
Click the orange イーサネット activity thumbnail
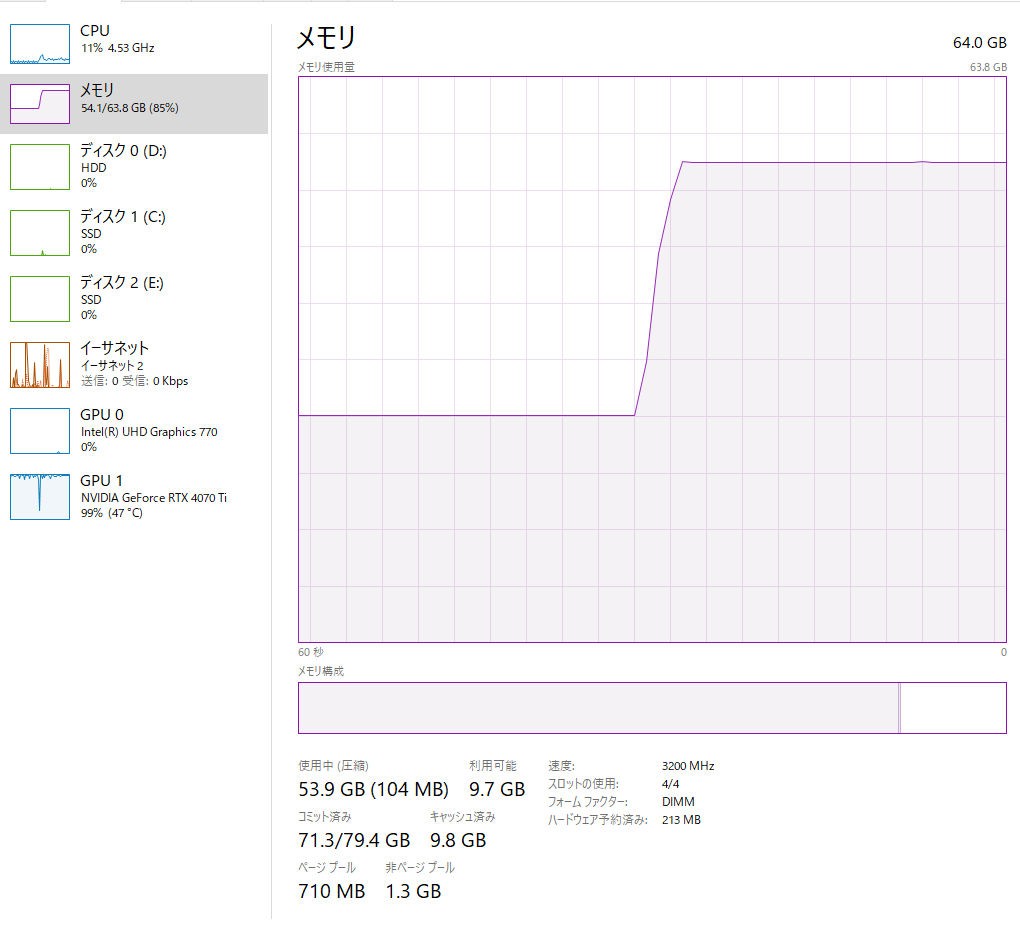point(40,364)
